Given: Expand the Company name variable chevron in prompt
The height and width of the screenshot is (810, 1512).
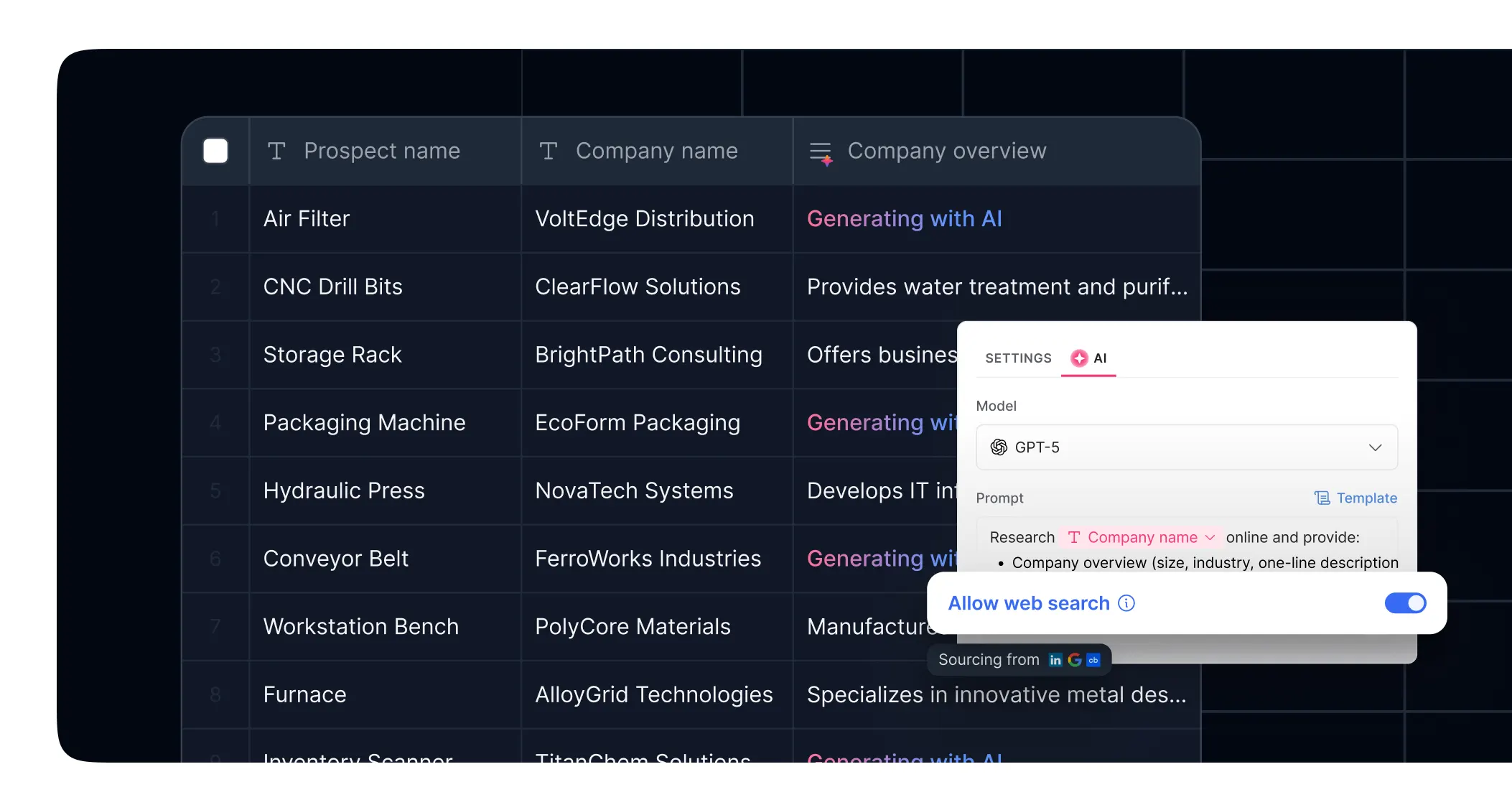Looking at the screenshot, I should click(1210, 537).
